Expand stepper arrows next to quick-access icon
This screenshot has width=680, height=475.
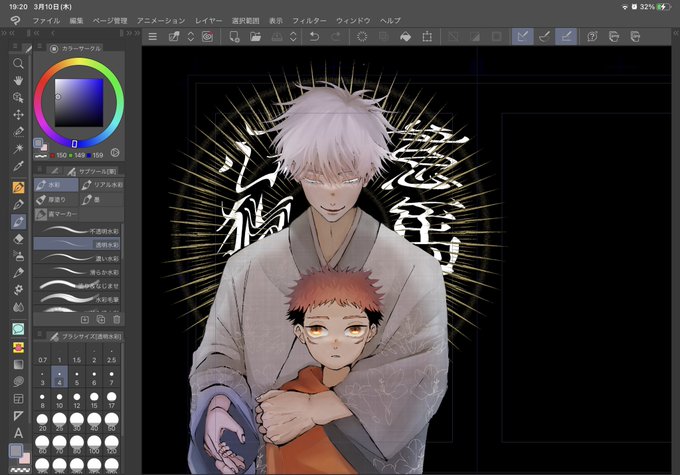[x=191, y=37]
